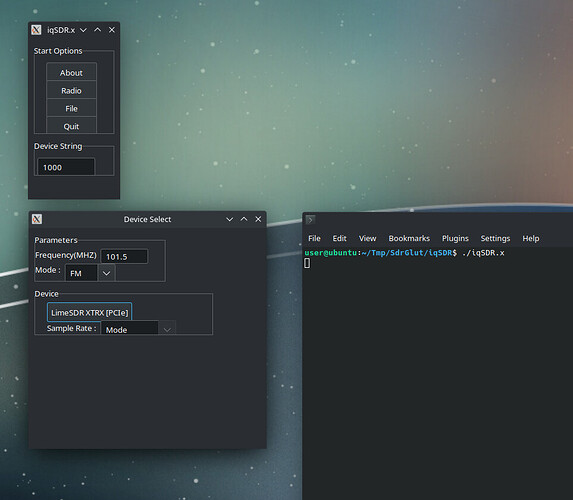
Task: Minimize the Device Select window
Action: (x=229, y=219)
